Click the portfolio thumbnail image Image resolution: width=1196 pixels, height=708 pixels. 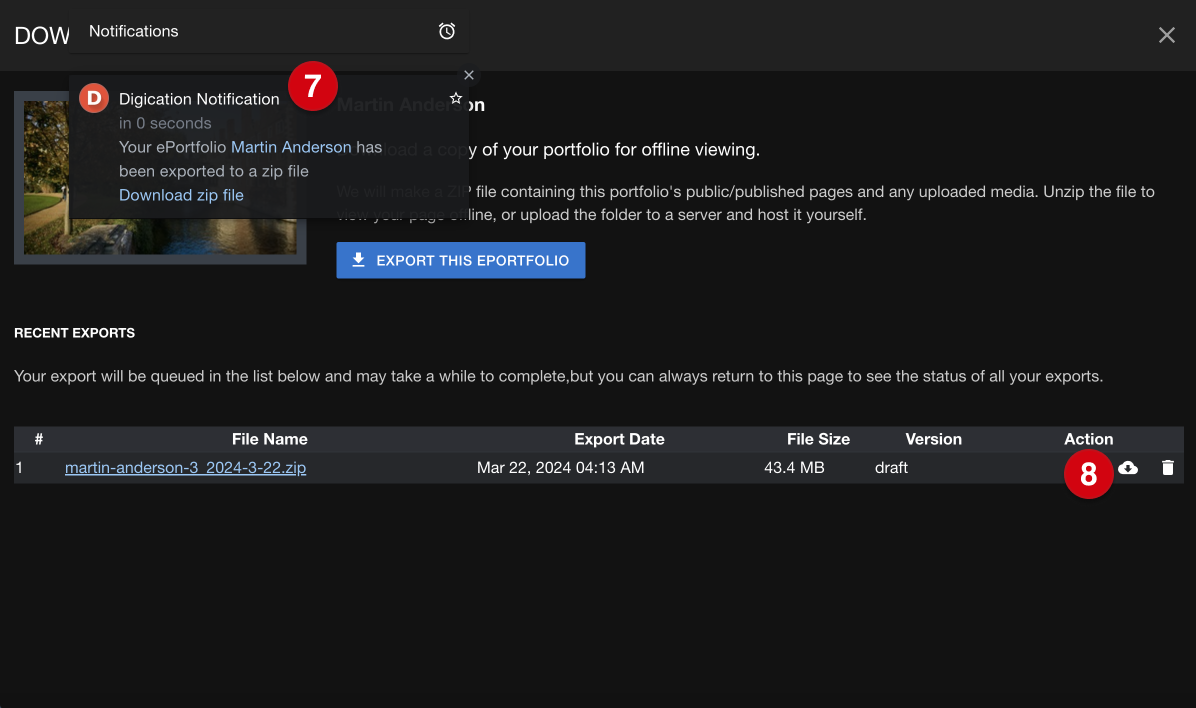[160, 178]
